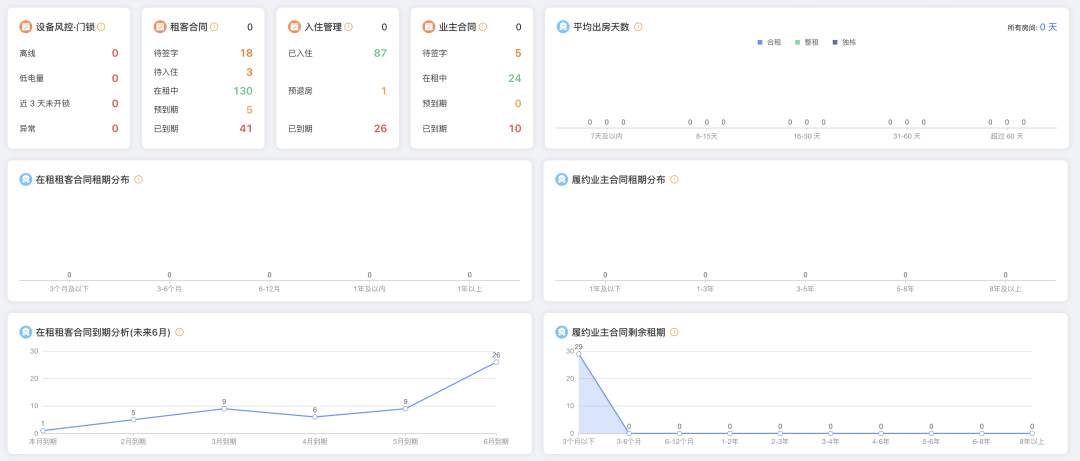Toggle the 整租 legend series

click(x=807, y=42)
